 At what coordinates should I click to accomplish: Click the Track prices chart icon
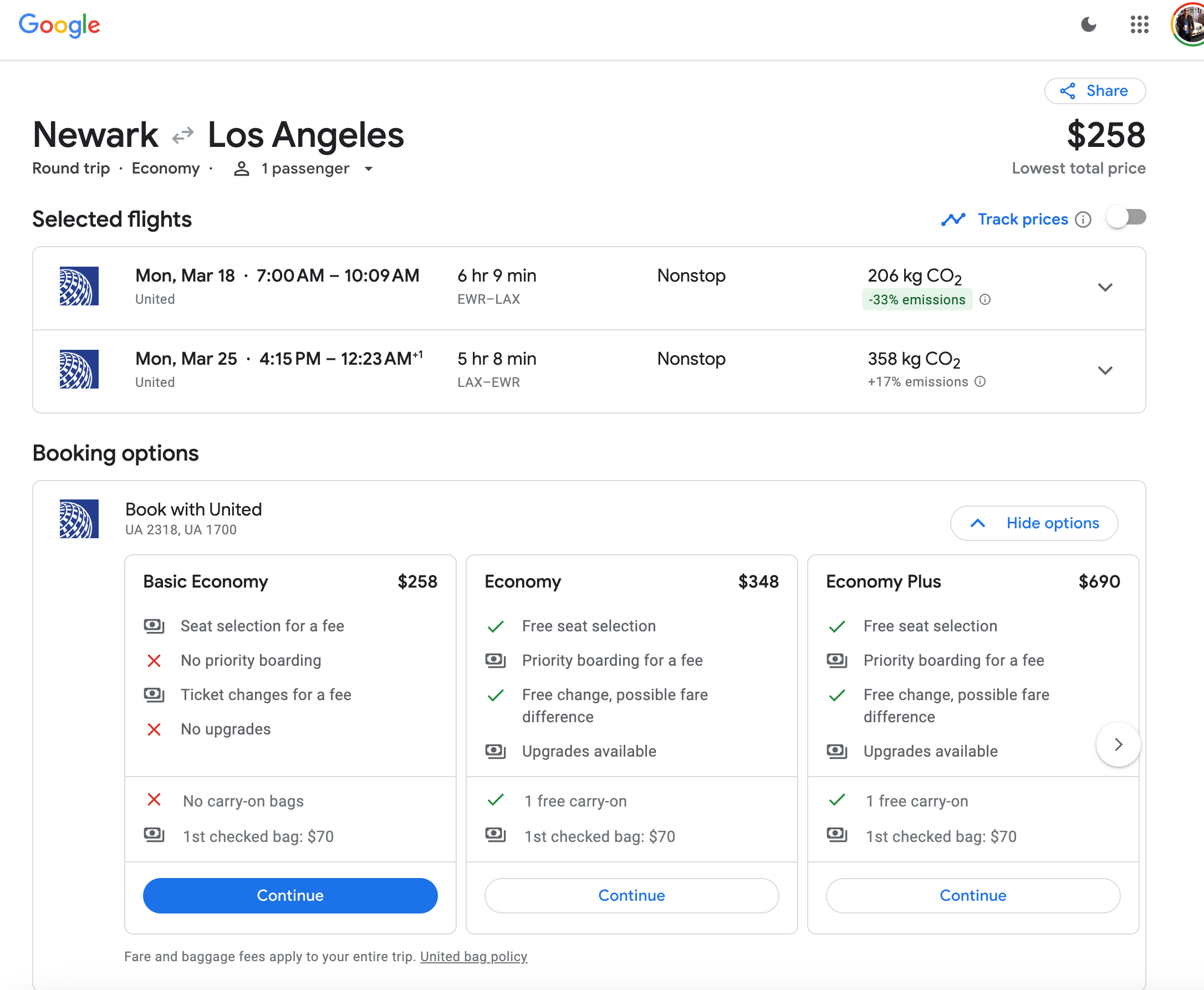(953, 220)
